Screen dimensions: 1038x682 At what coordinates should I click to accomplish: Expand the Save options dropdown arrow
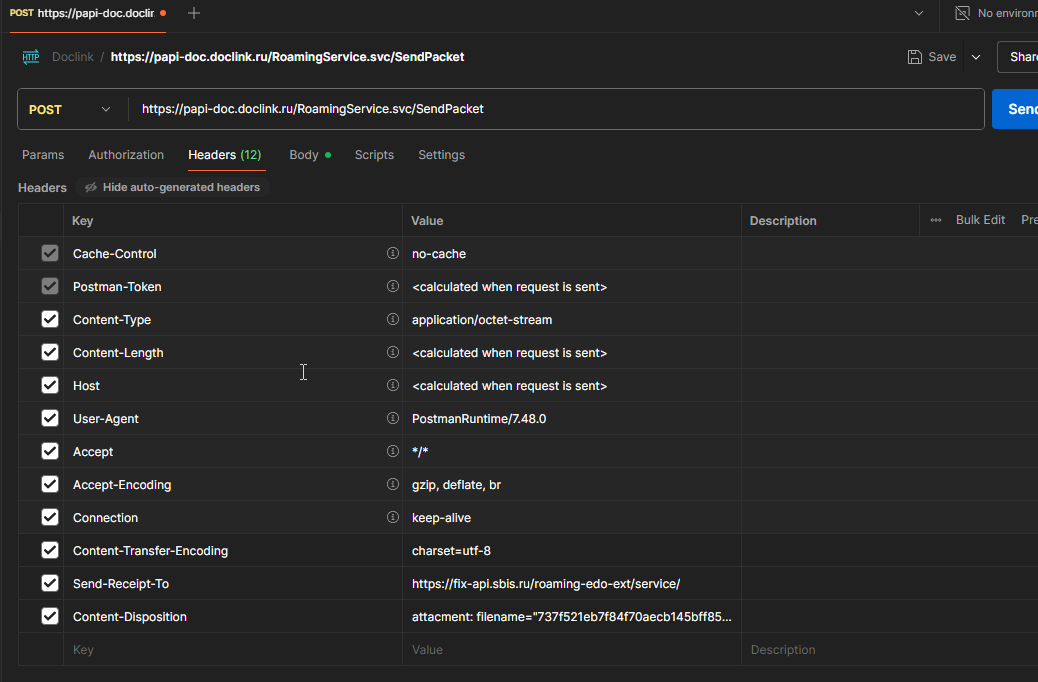point(976,57)
